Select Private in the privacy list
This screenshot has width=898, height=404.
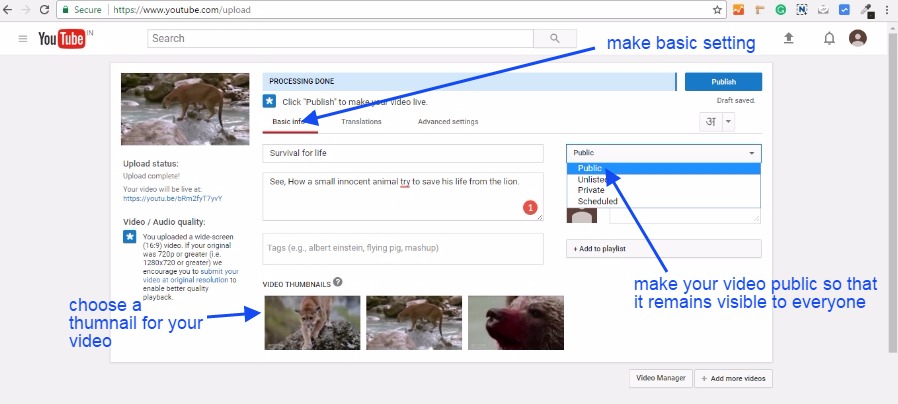[x=590, y=190]
